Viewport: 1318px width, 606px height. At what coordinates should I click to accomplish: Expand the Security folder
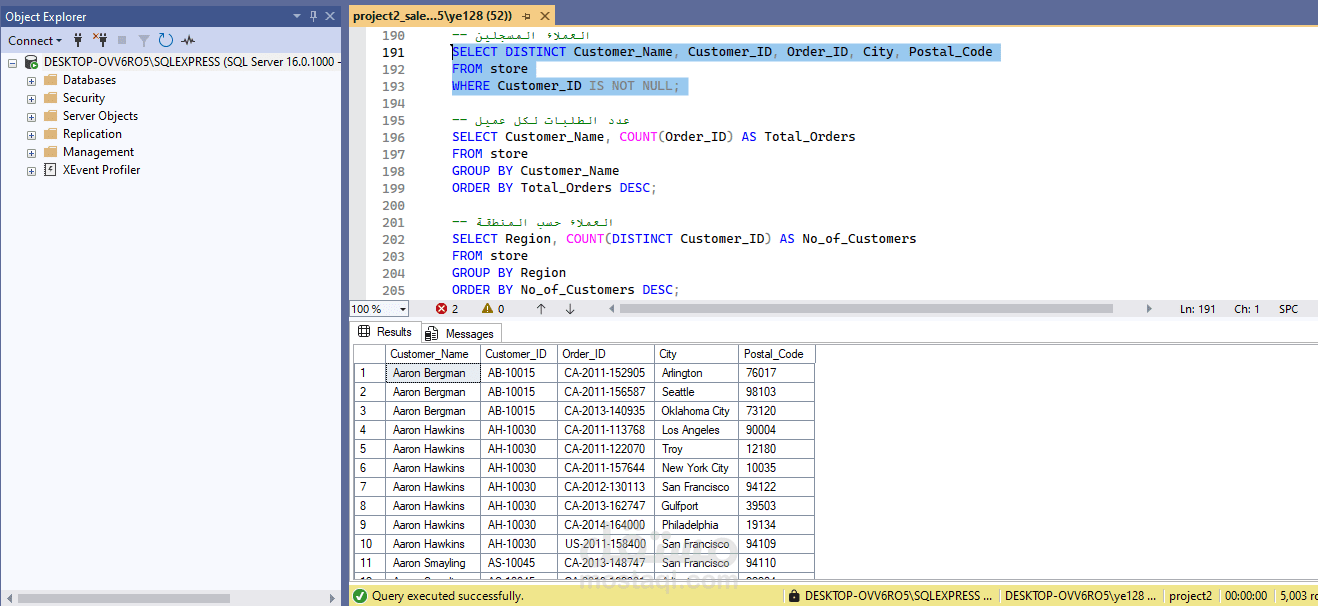tap(31, 98)
